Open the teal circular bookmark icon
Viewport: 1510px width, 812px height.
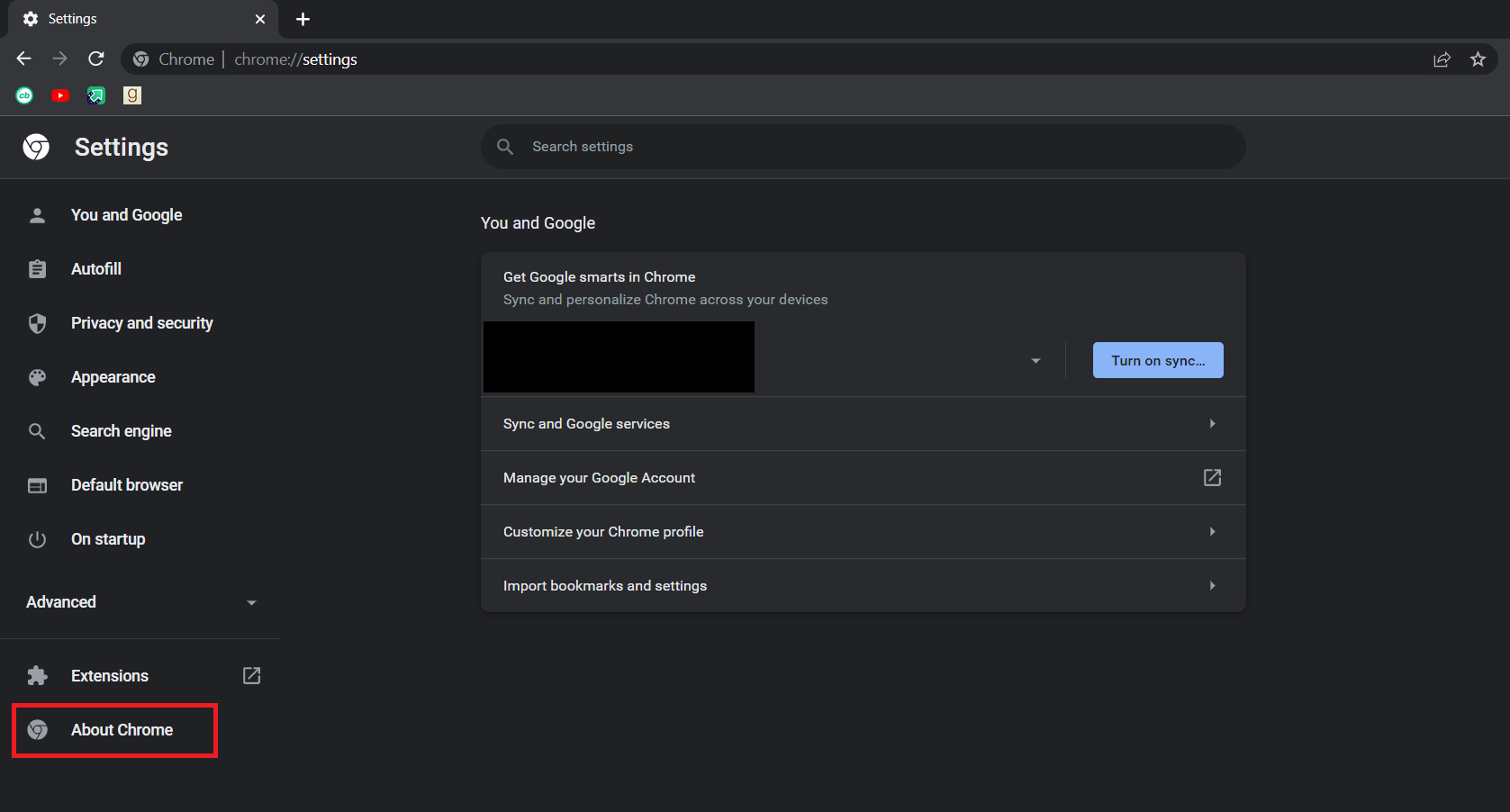click(x=24, y=95)
